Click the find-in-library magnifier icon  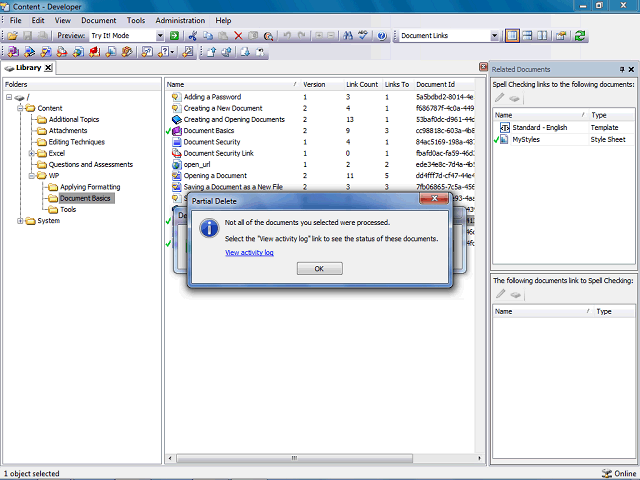coord(268,36)
